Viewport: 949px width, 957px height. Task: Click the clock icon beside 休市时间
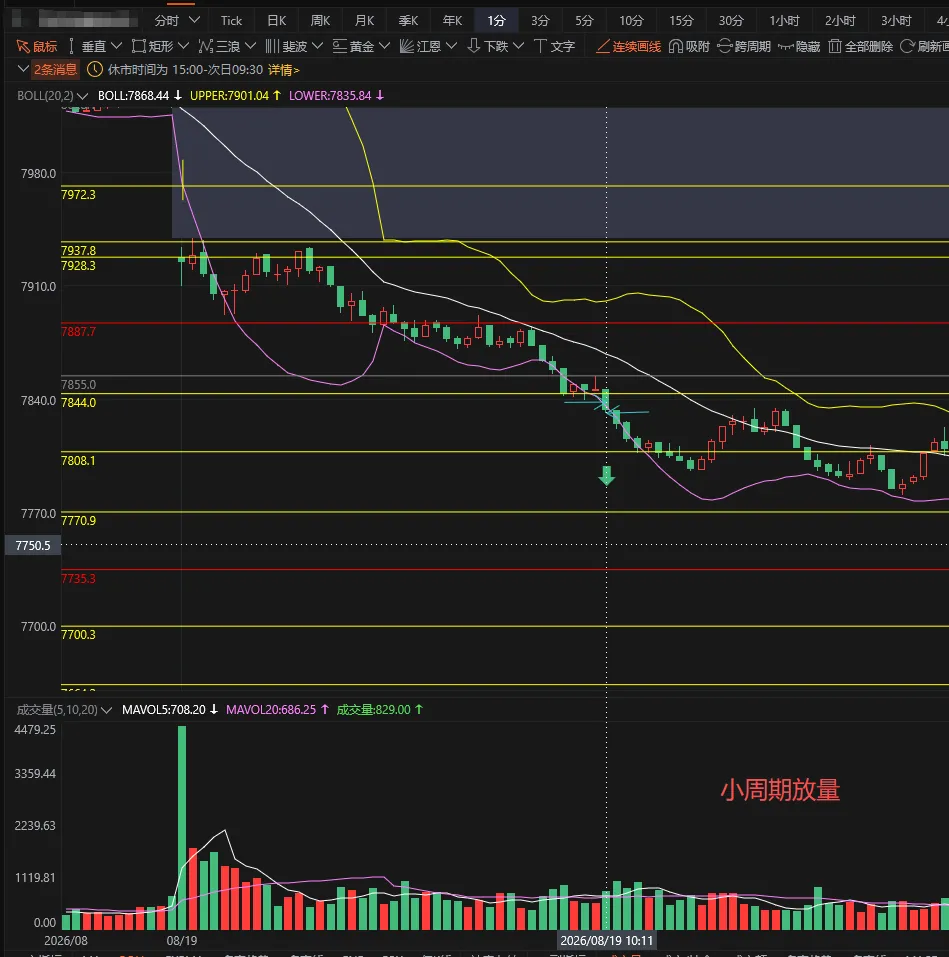(x=95, y=70)
